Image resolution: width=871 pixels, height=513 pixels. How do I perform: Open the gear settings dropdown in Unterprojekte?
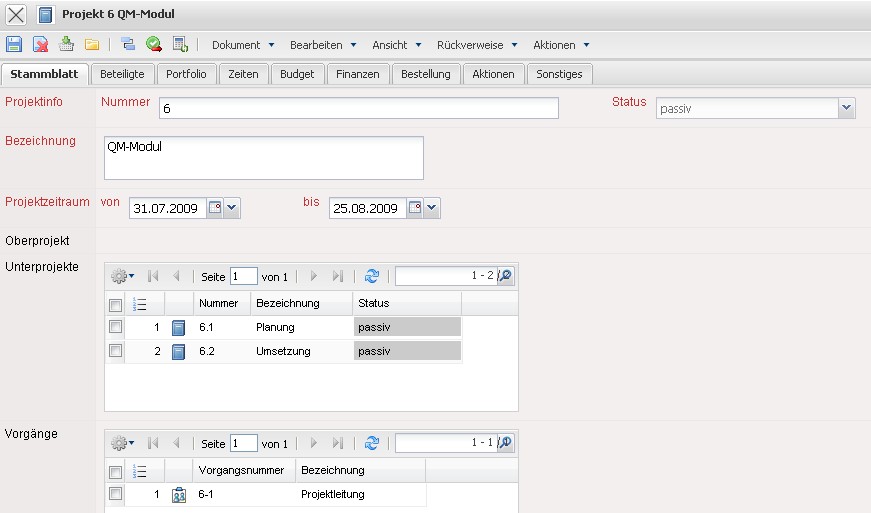tap(123, 276)
